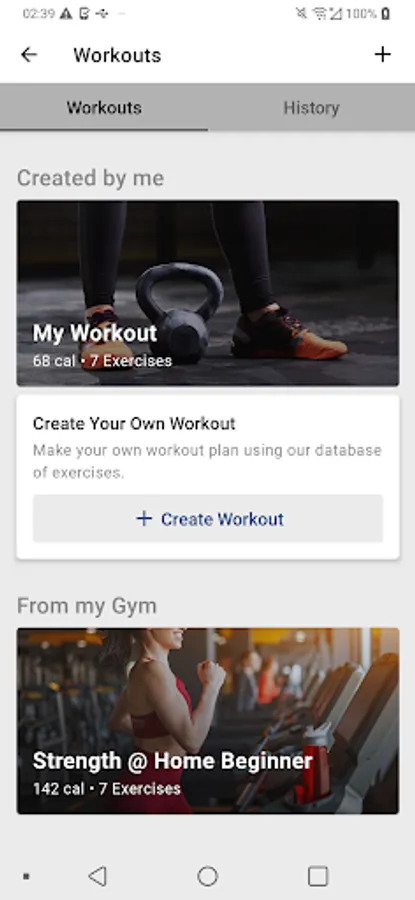Select the Workouts tab
This screenshot has width=415, height=900.
click(104, 108)
